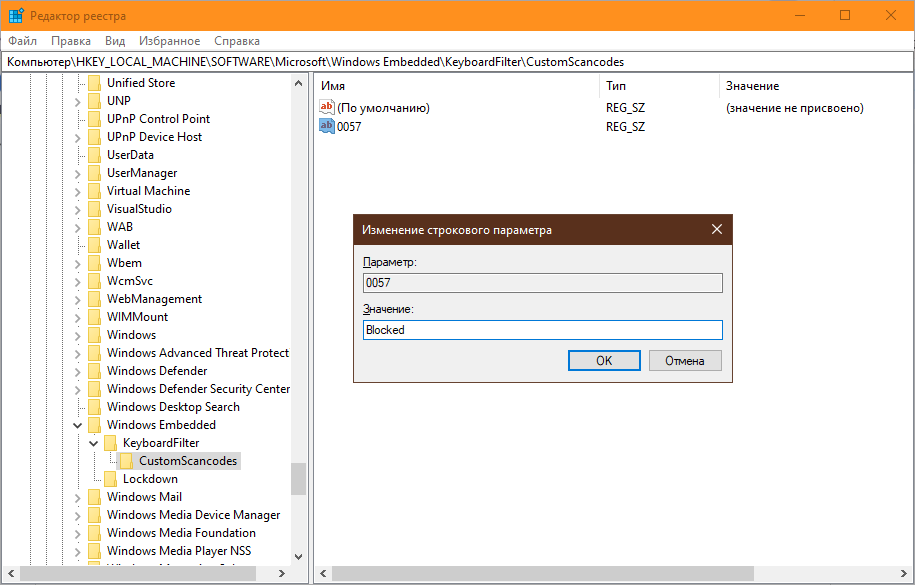
Task: Click the KeyboardFilter folder icon
Action: pos(110,443)
